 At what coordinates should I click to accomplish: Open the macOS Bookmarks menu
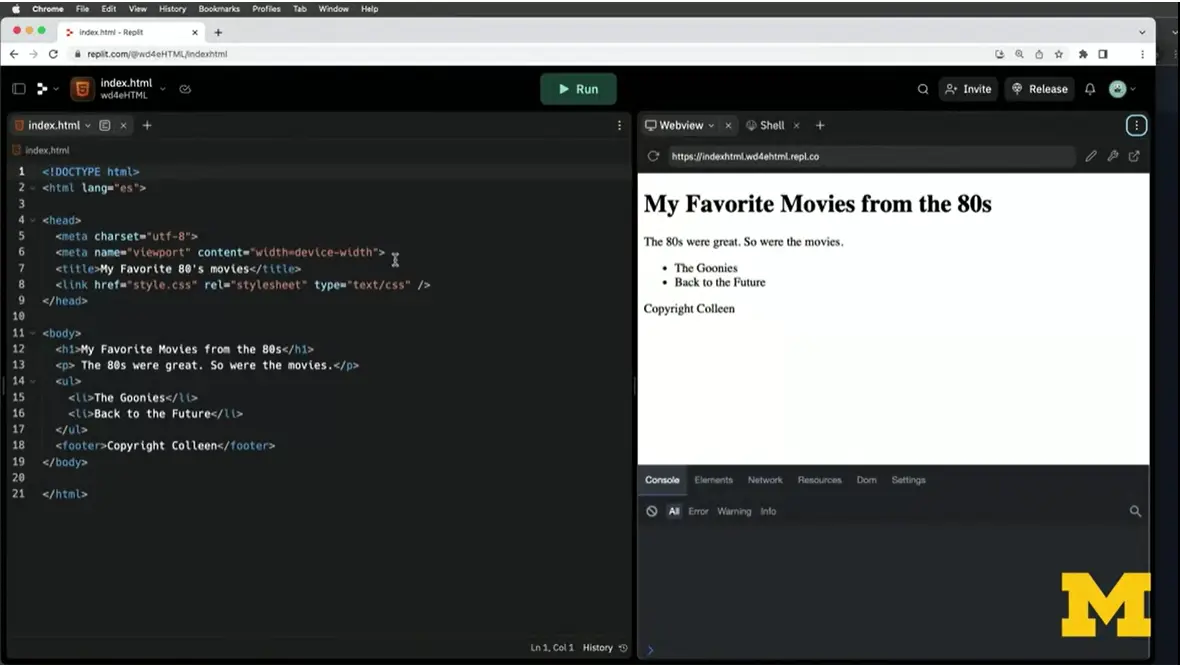coord(219,9)
